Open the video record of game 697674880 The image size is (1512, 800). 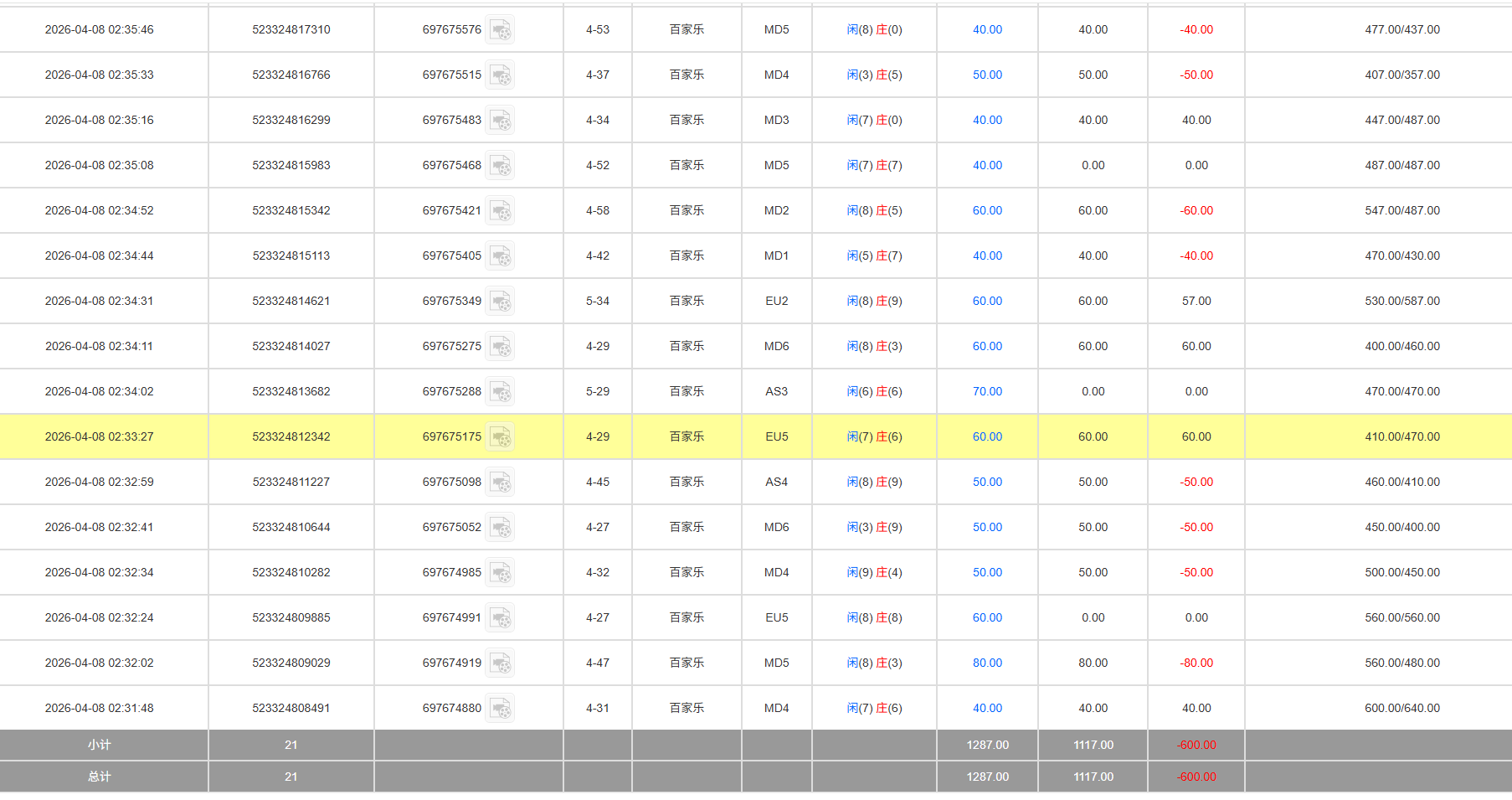point(501,708)
